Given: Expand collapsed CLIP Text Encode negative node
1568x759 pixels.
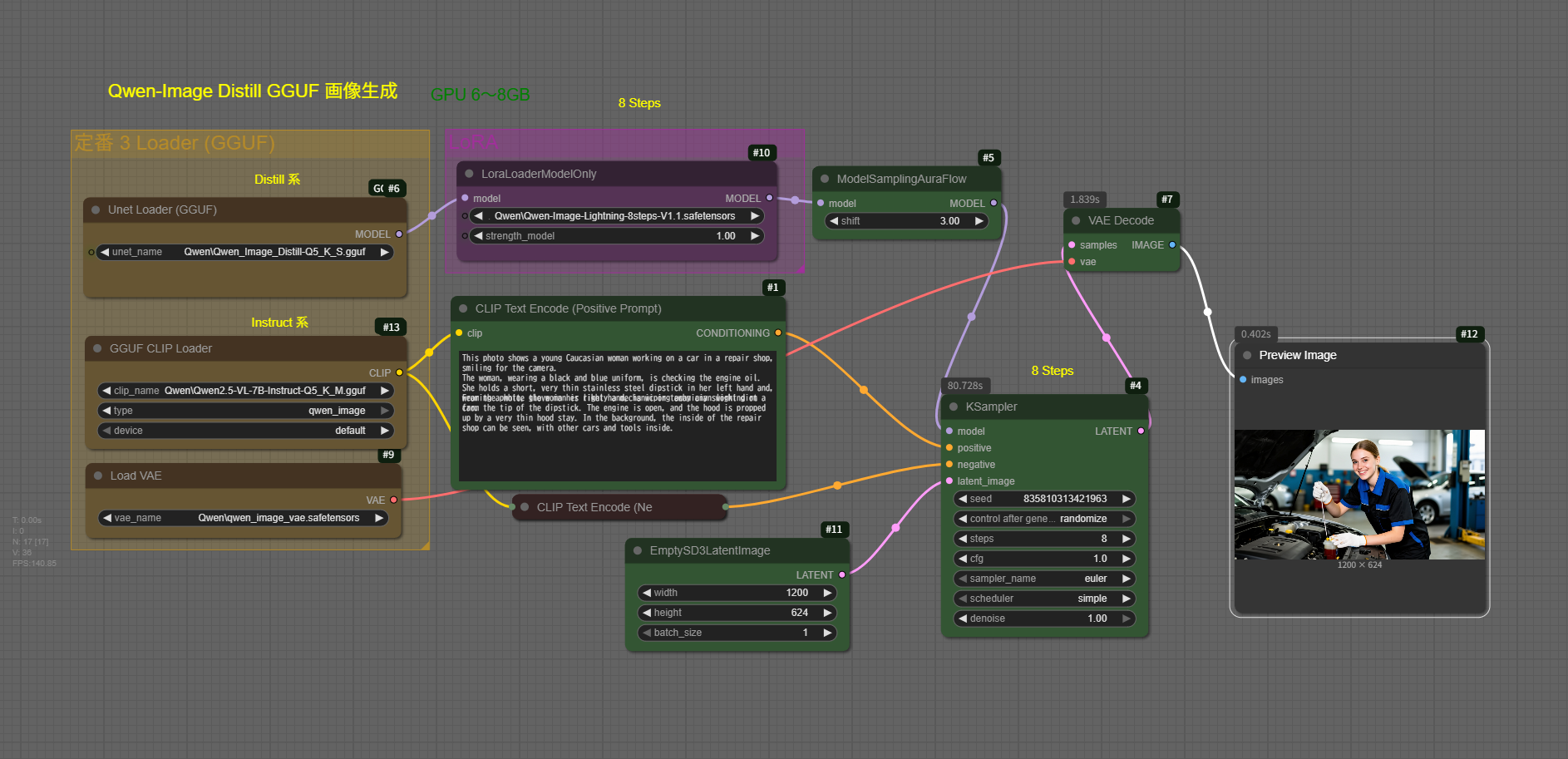Looking at the screenshot, I should (x=525, y=507).
